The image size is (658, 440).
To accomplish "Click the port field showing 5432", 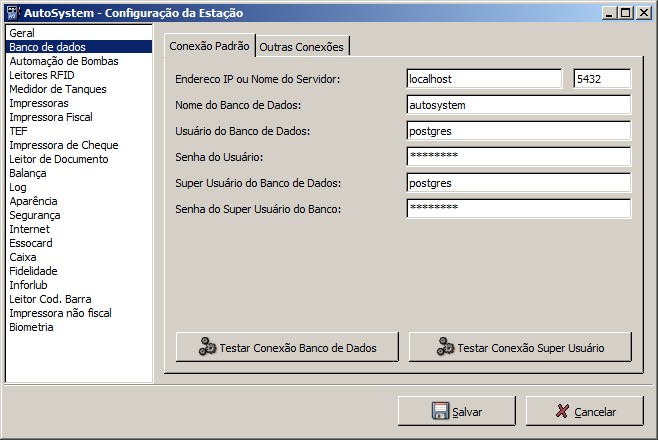I will pyautogui.click(x=602, y=79).
